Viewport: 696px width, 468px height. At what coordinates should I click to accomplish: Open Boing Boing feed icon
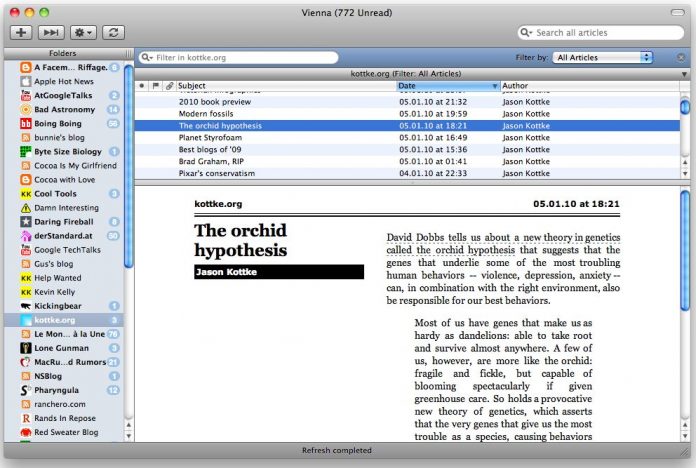pyautogui.click(x=26, y=123)
